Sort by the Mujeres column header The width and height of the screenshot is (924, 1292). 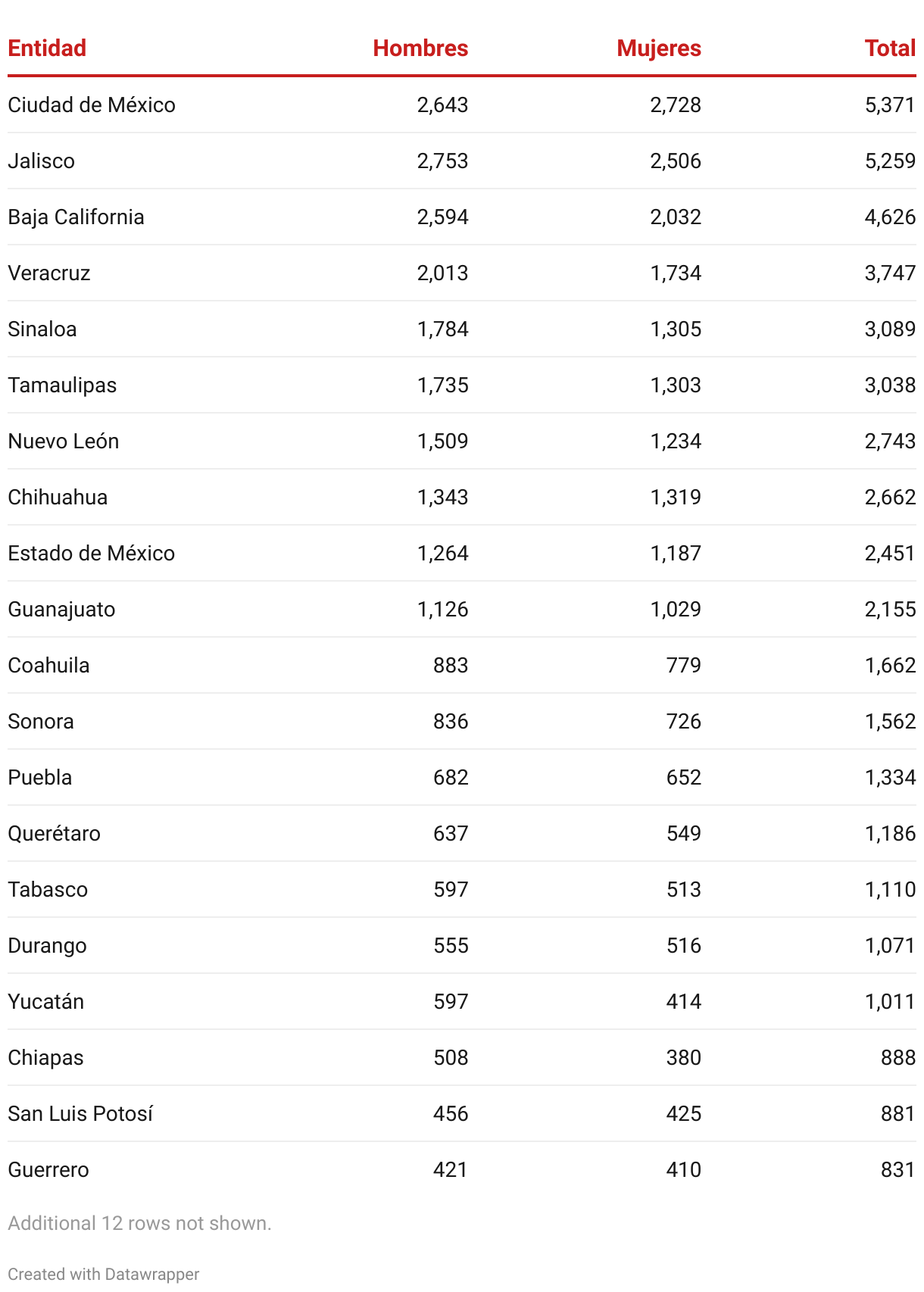tap(659, 48)
